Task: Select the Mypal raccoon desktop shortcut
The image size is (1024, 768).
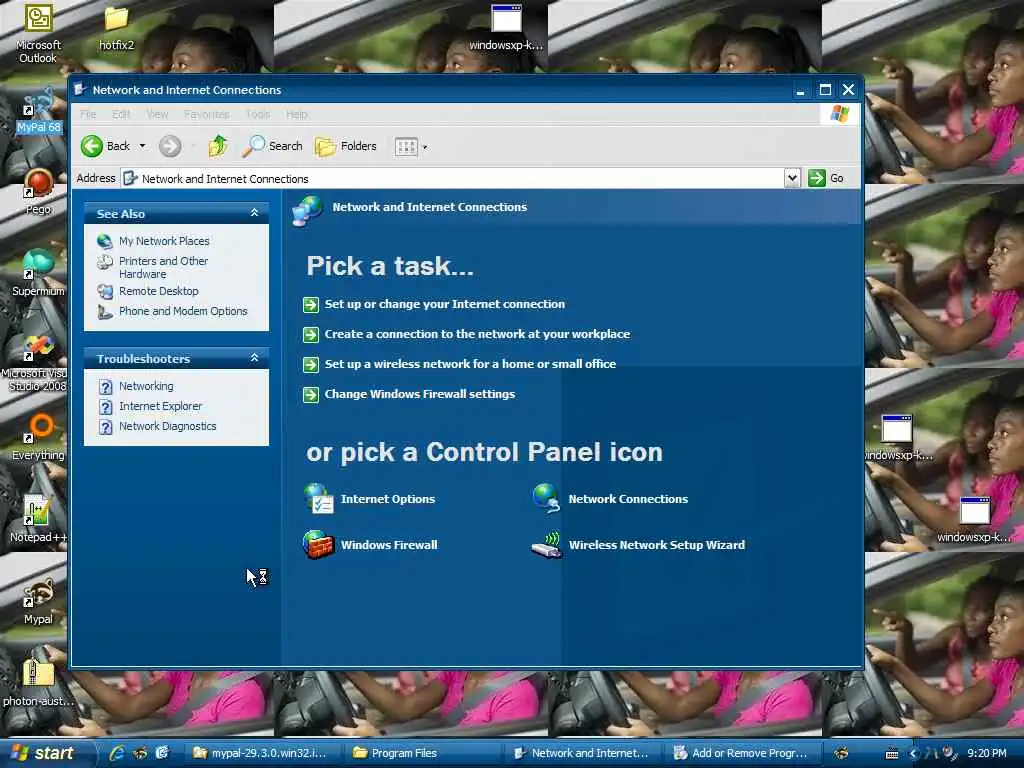Action: pyautogui.click(x=38, y=601)
